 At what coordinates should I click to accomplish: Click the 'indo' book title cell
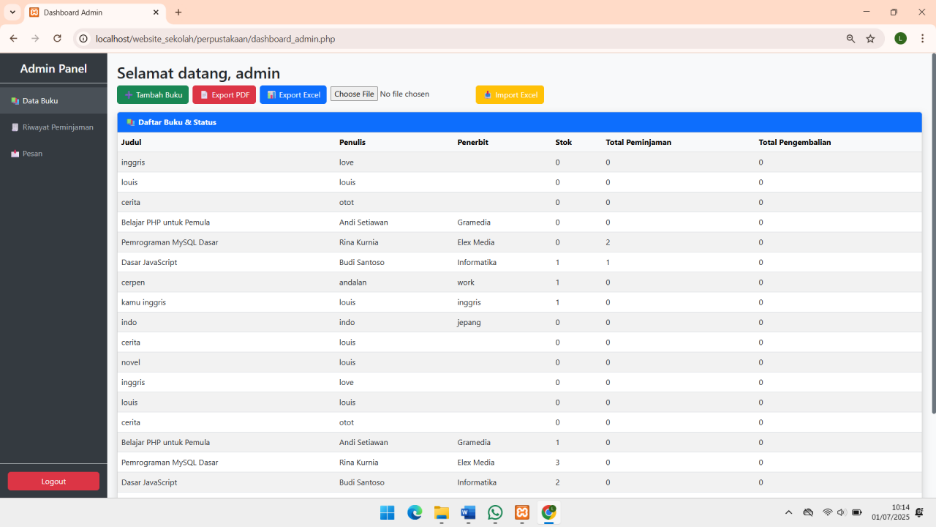click(129, 322)
